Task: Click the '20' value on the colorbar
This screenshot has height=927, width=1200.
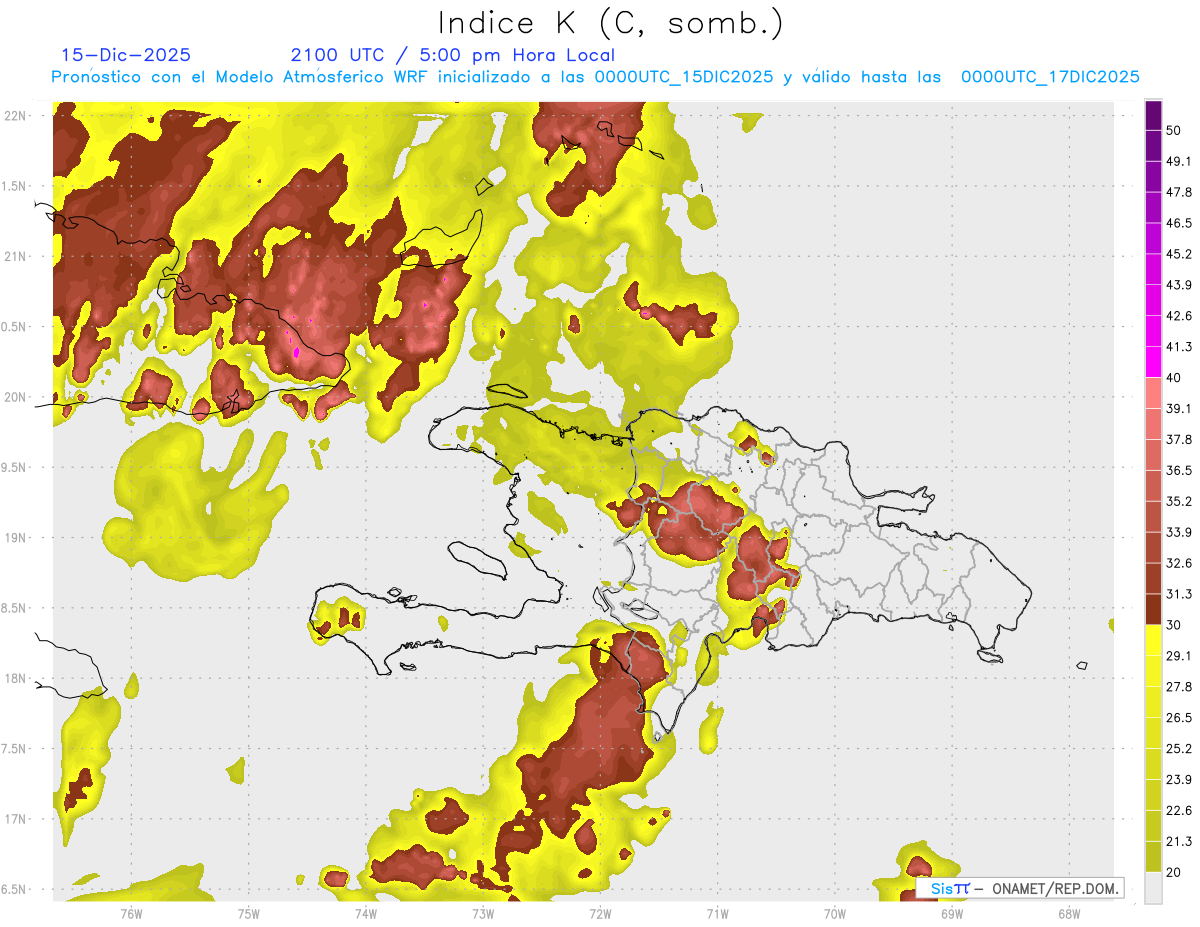Action: 1175,872
